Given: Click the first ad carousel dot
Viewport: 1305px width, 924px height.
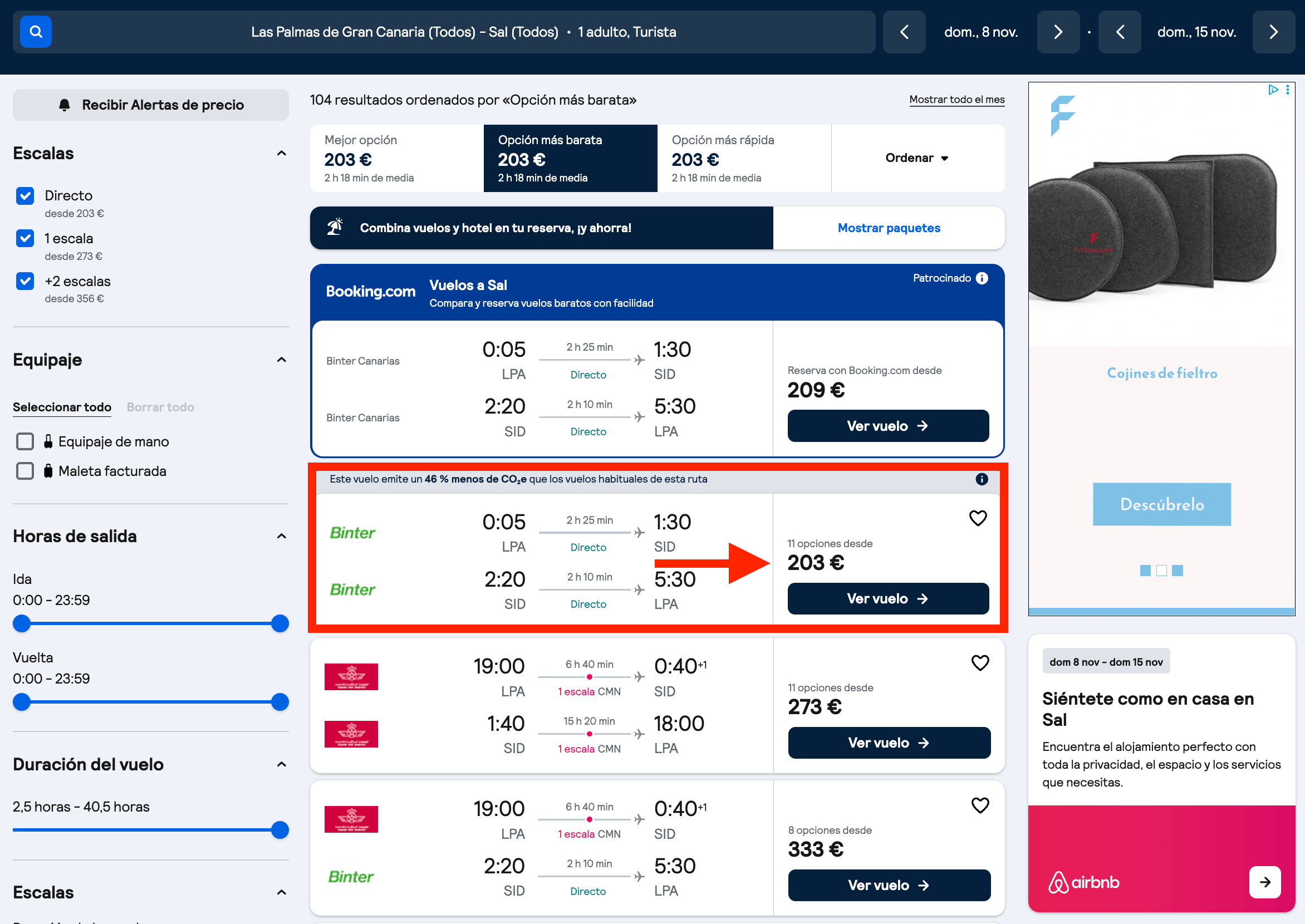Looking at the screenshot, I should pyautogui.click(x=1146, y=571).
